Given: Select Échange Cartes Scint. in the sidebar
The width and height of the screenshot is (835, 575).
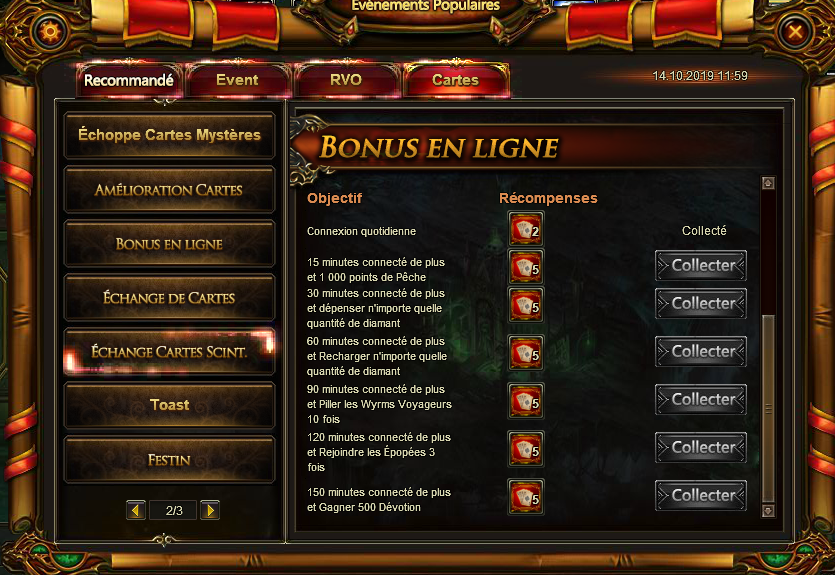Looking at the screenshot, I should pos(169,352).
